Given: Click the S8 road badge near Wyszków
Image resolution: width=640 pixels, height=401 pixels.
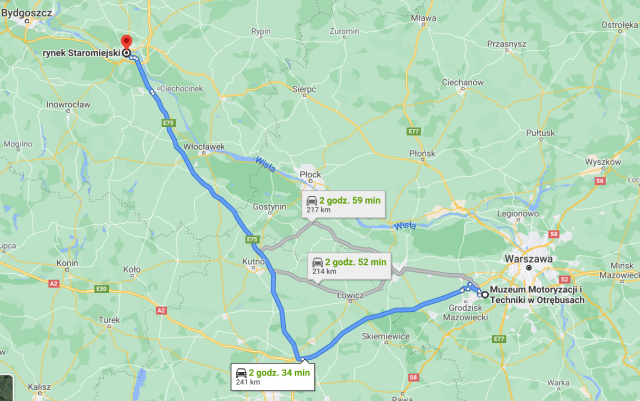Looking at the screenshot, I should (600, 180).
